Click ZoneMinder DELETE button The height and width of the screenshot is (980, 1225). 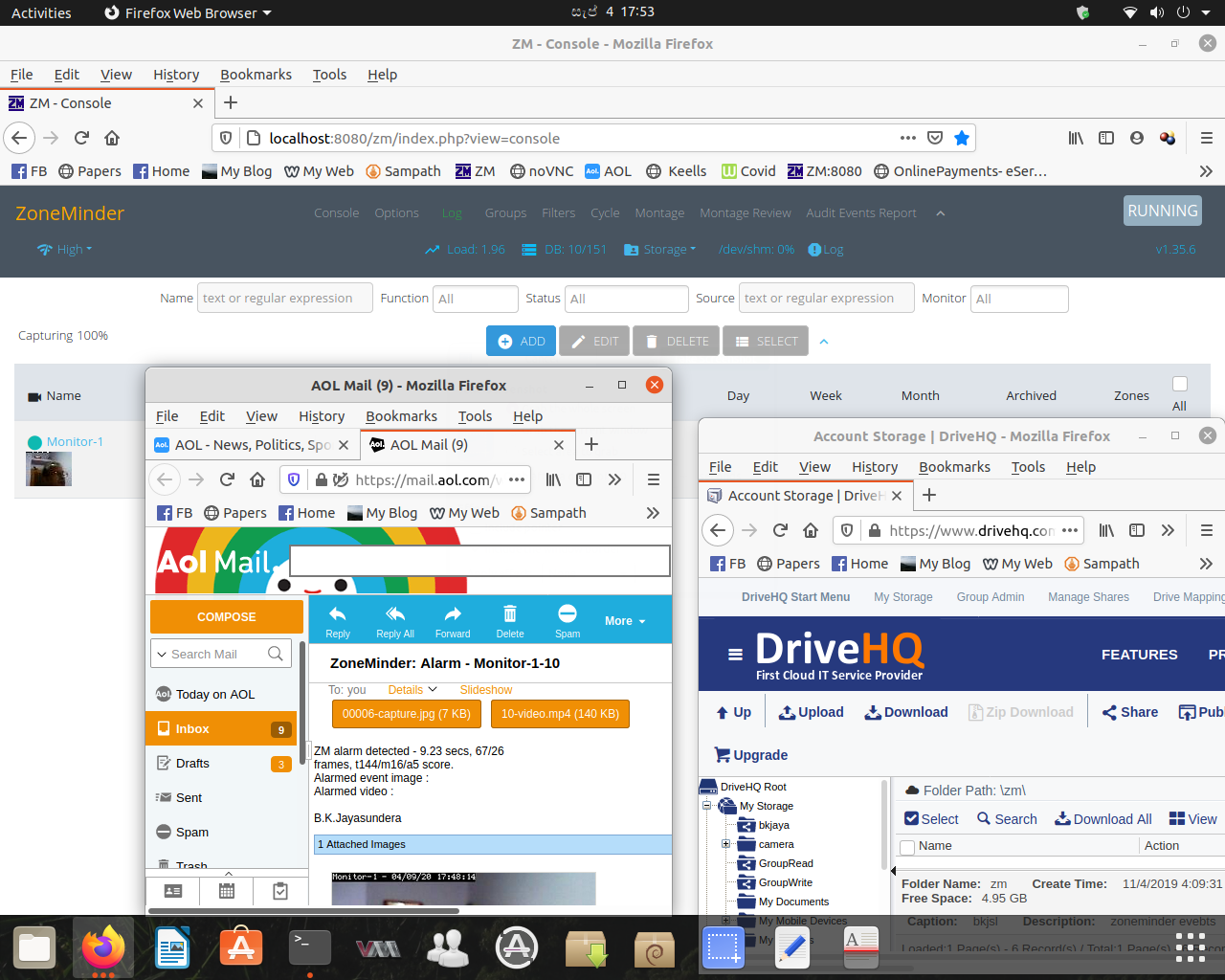click(x=676, y=341)
